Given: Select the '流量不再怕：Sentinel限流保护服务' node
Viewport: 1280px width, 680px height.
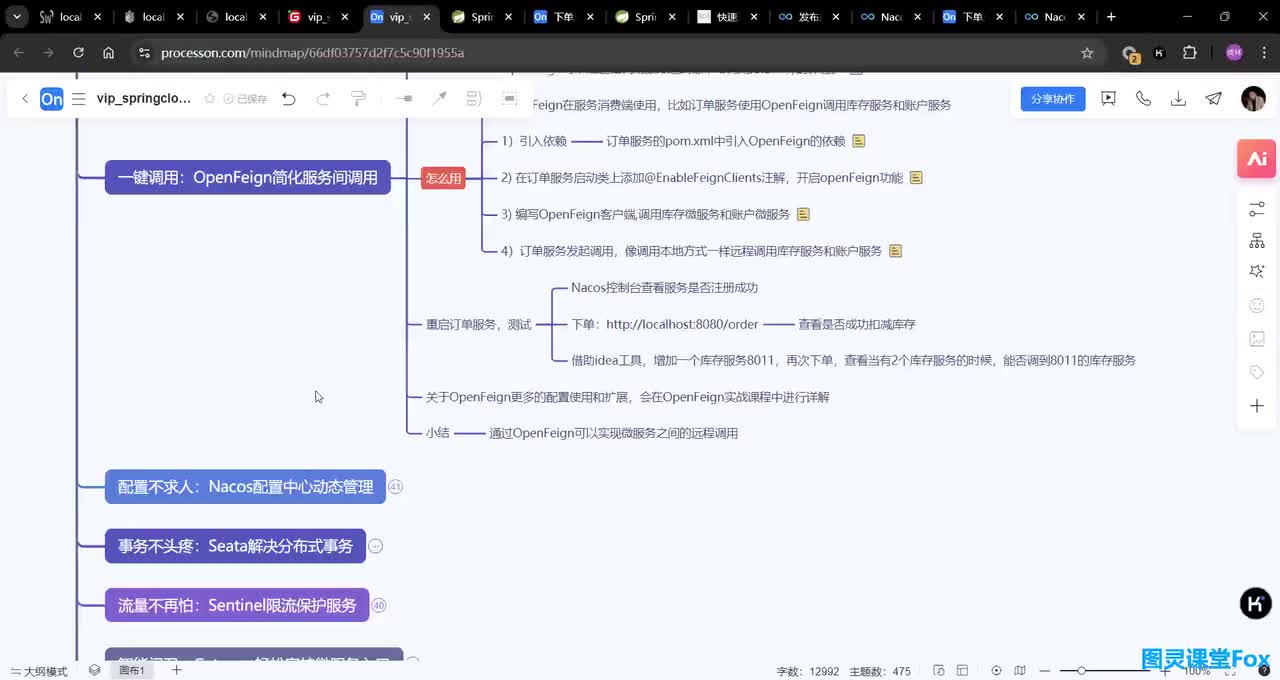Looking at the screenshot, I should (237, 605).
